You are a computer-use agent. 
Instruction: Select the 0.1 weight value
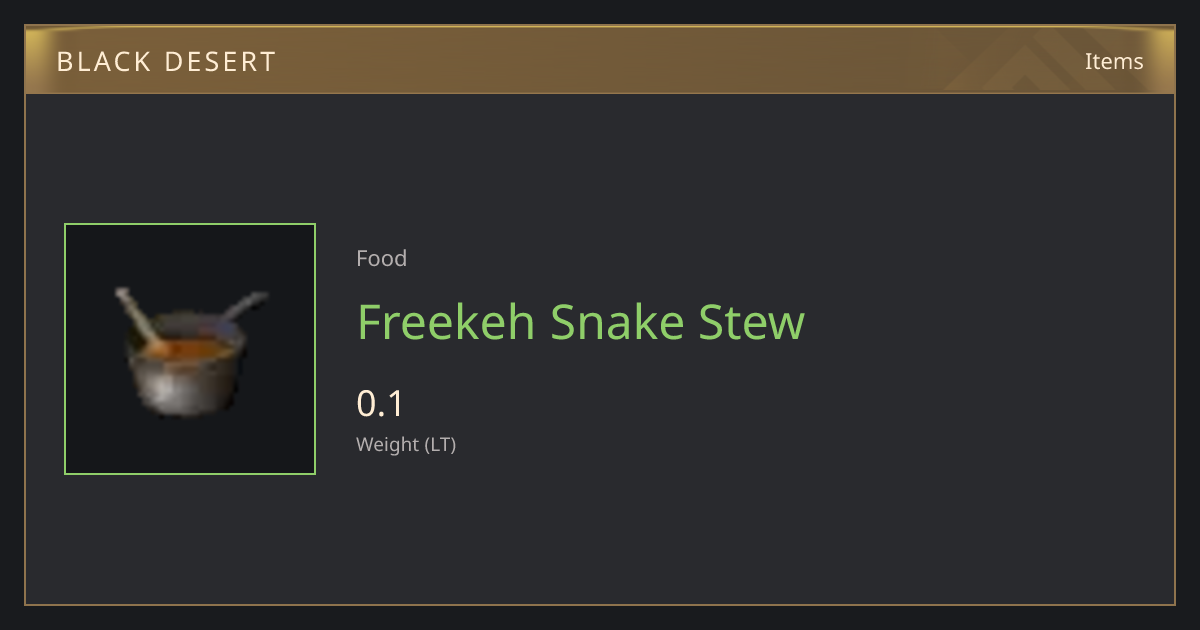coord(380,404)
